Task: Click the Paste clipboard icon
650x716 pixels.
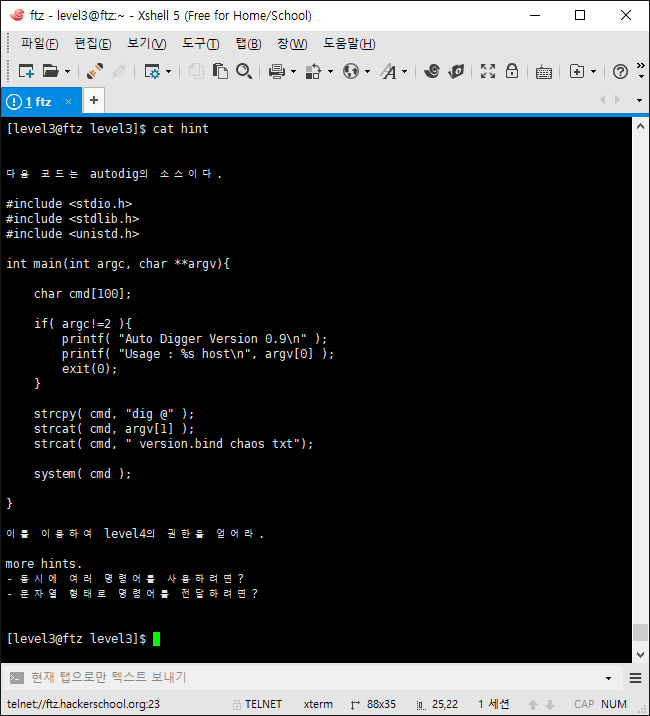Action: 220,71
